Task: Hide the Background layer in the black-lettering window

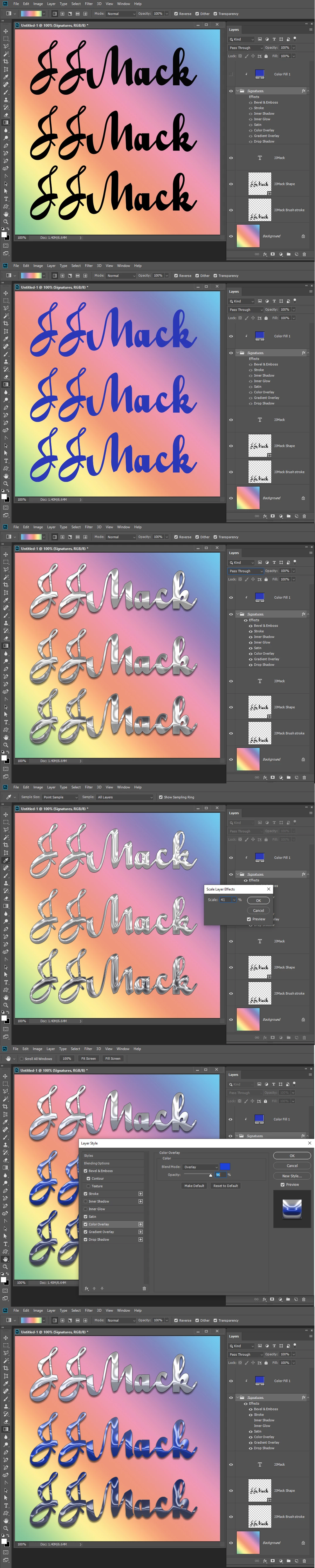Action: pyautogui.click(x=231, y=236)
